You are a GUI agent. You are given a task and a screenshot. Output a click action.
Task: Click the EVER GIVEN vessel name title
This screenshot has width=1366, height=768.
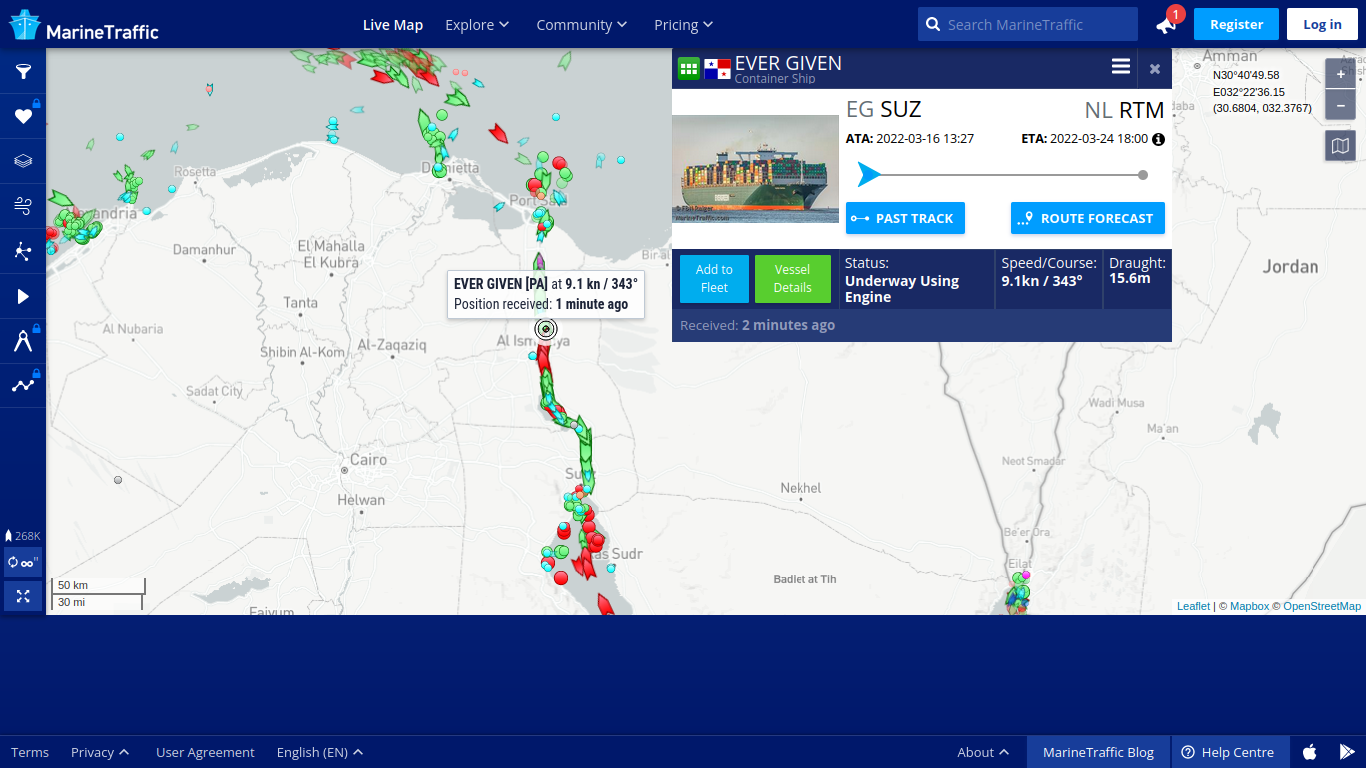(x=788, y=63)
